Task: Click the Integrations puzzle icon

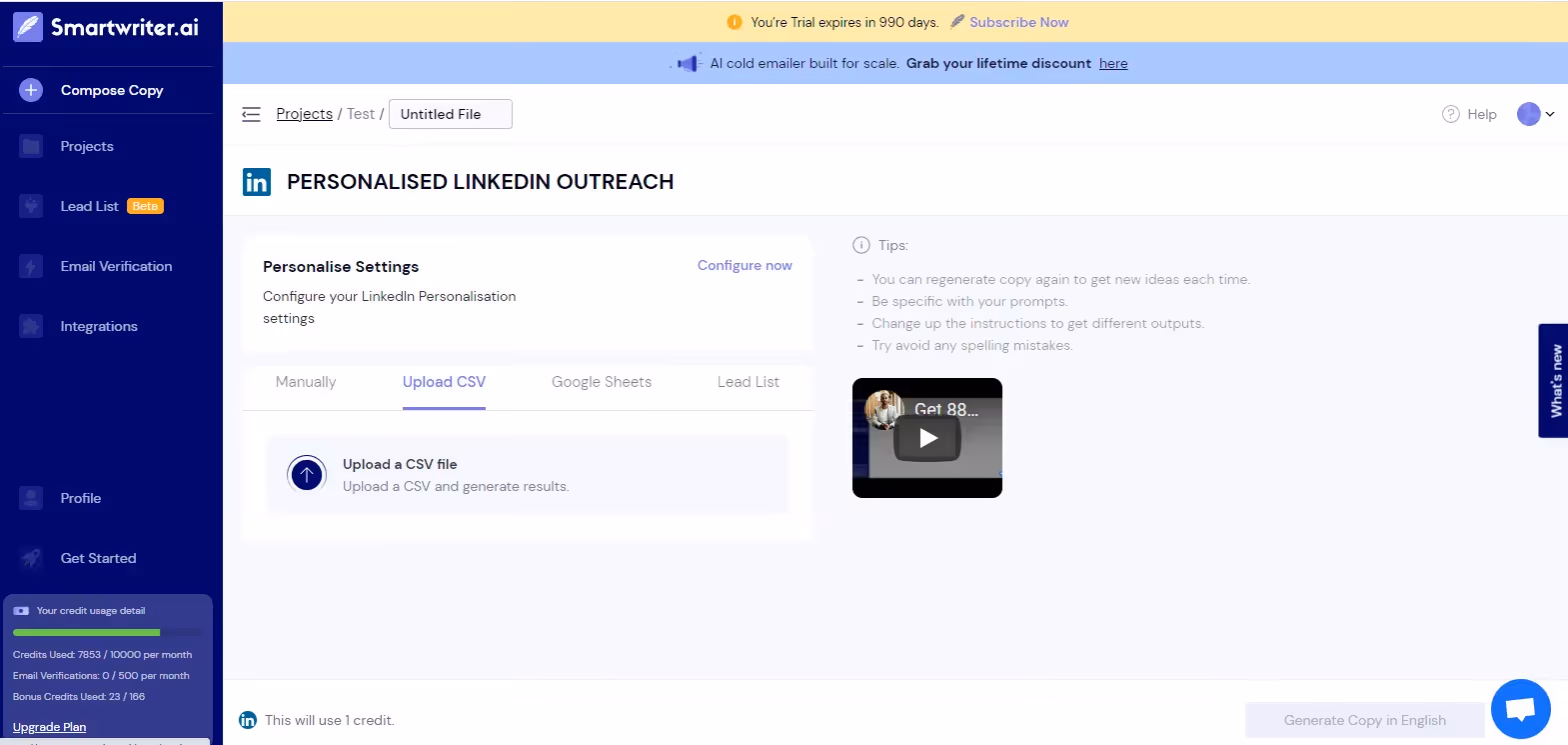Action: 31,326
